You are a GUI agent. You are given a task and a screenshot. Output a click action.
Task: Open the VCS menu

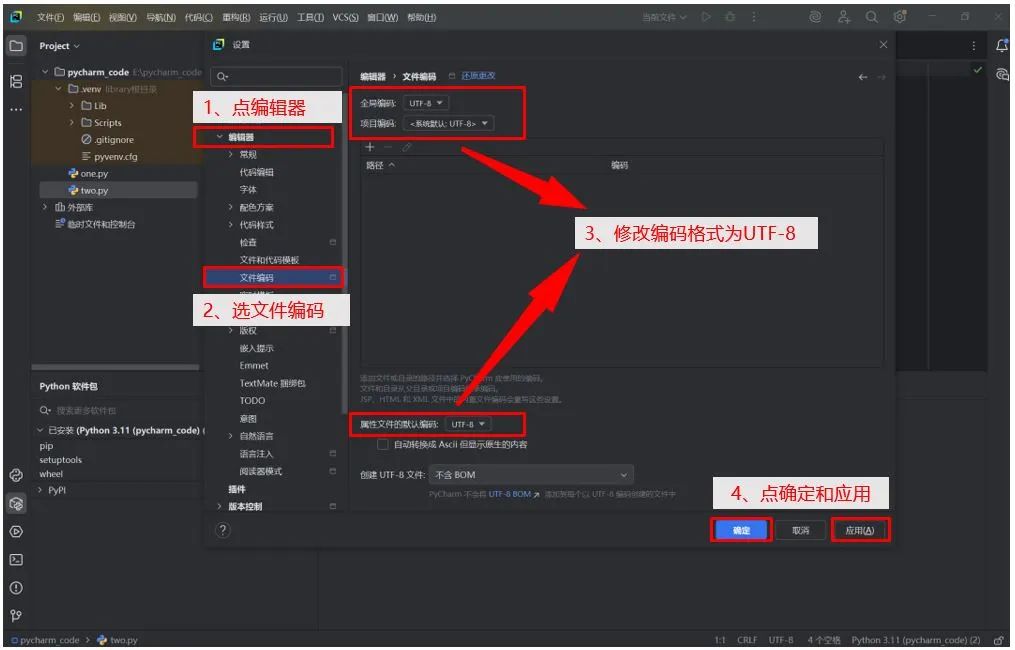(x=346, y=17)
